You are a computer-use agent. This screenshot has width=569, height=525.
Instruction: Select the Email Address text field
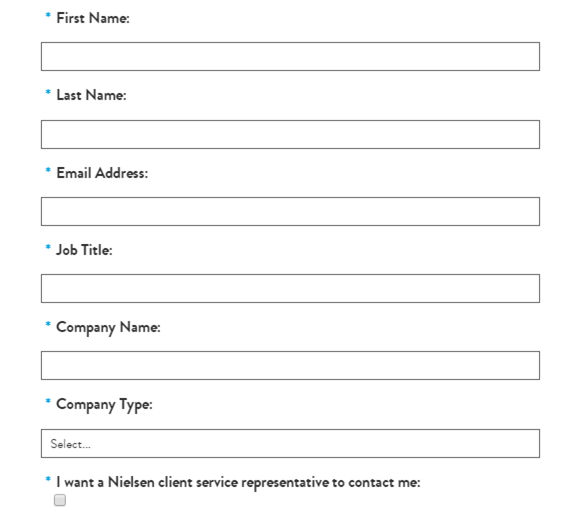pyautogui.click(x=290, y=212)
